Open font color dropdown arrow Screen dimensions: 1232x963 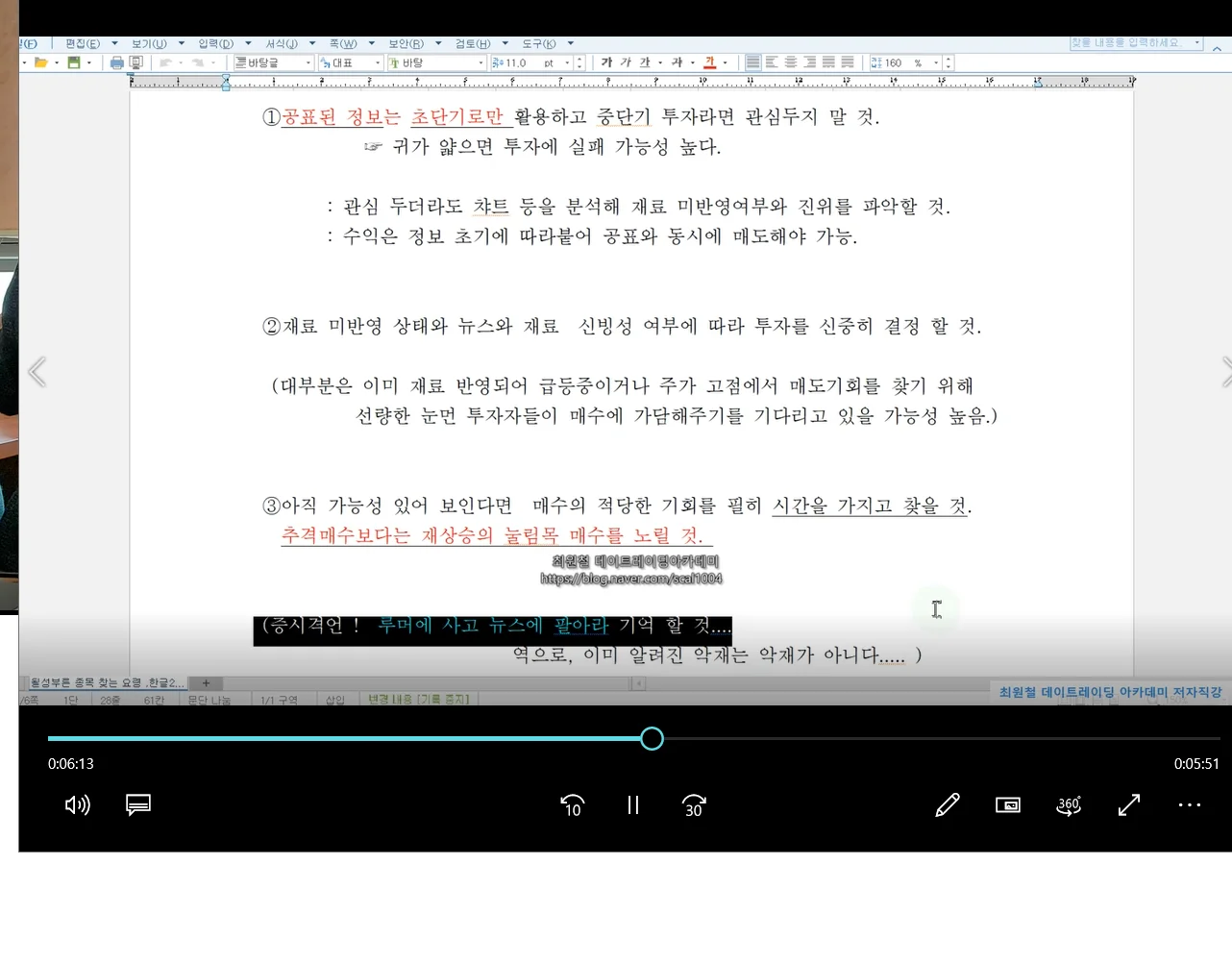725,62
